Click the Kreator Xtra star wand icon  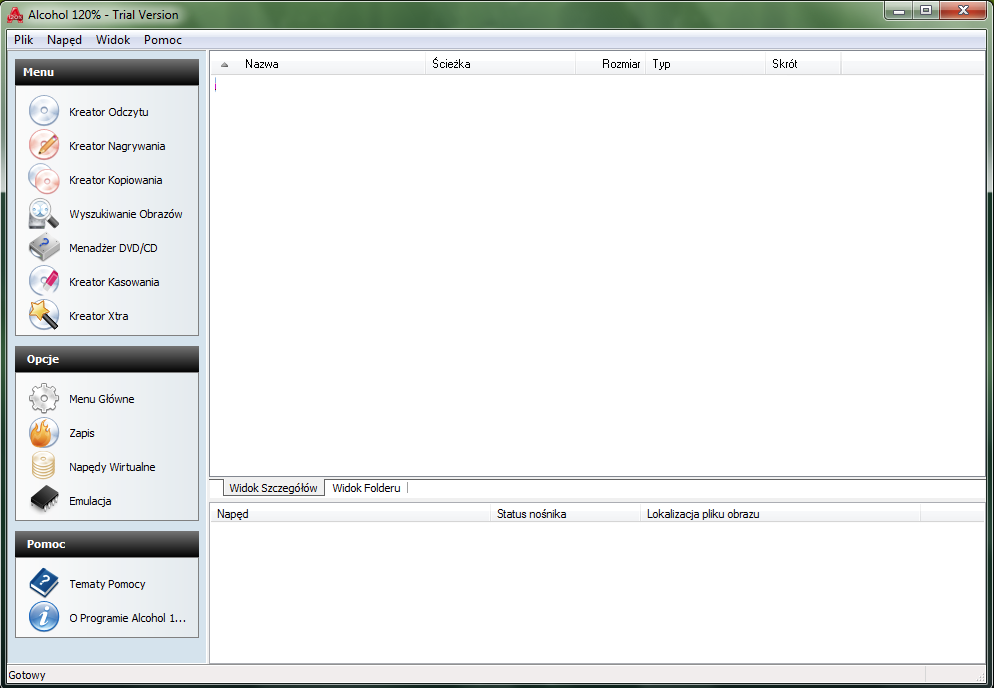click(44, 316)
